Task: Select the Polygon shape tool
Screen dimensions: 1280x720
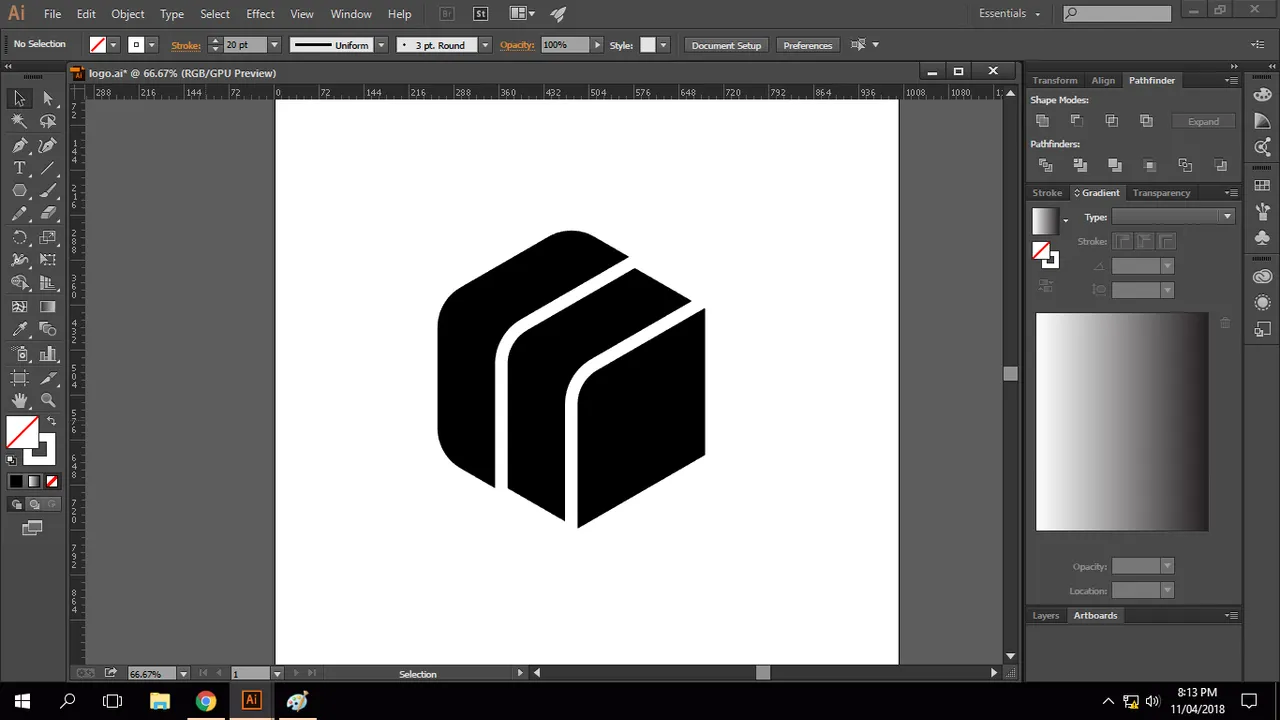Action: pyautogui.click(x=19, y=191)
